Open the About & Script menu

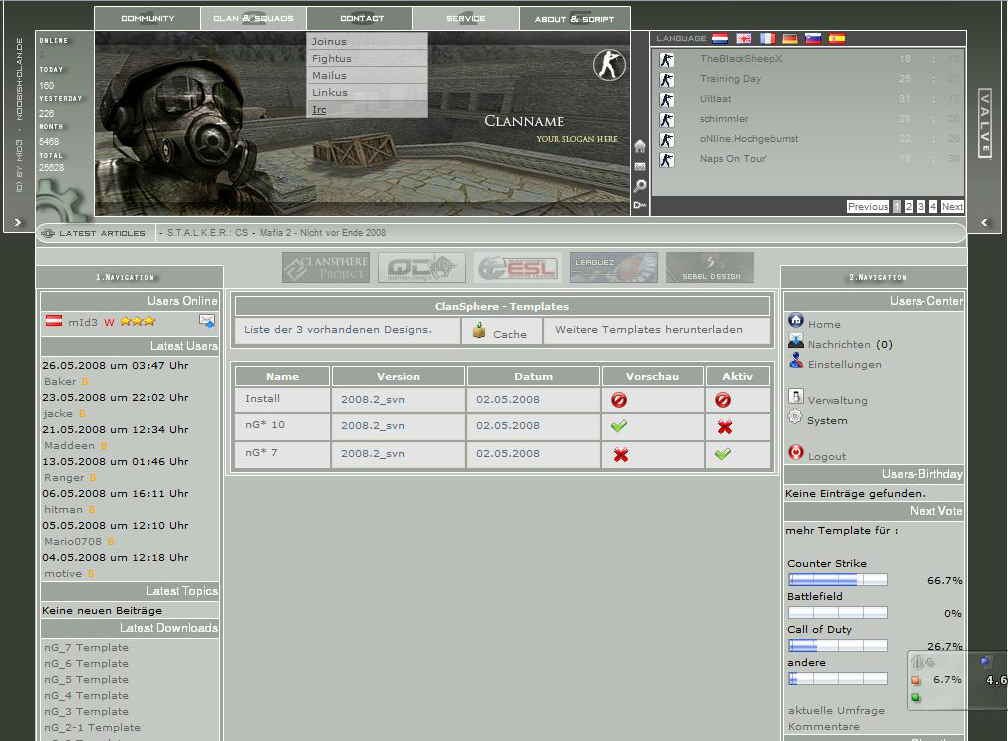(x=575, y=19)
